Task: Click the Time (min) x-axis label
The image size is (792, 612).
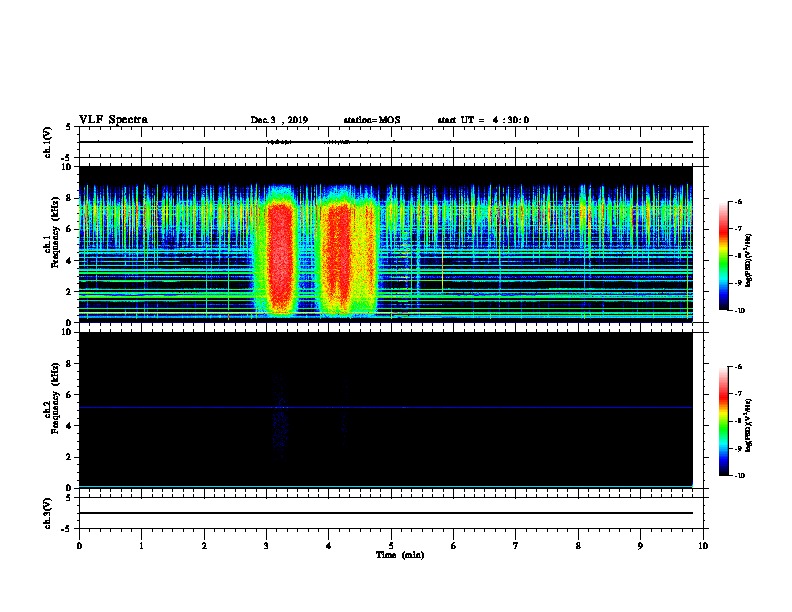Action: coord(400,555)
